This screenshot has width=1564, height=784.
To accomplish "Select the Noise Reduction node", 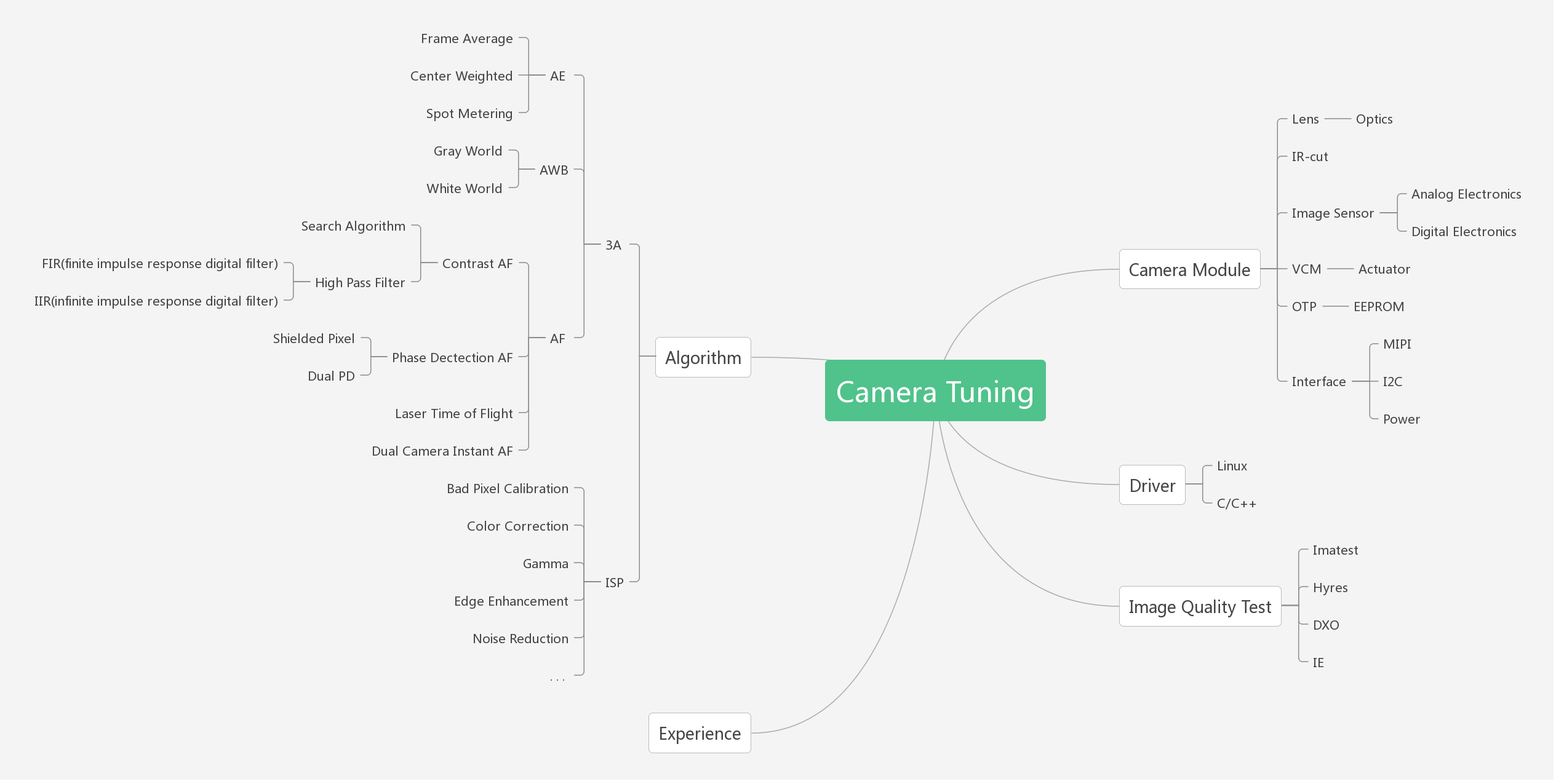I will [x=520, y=638].
